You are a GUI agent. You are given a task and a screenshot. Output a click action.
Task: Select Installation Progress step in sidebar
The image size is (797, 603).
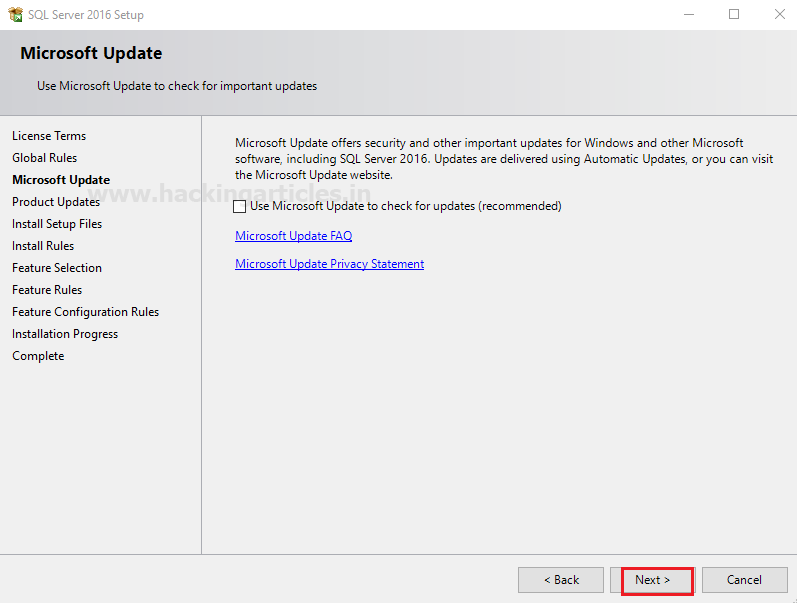tap(65, 334)
